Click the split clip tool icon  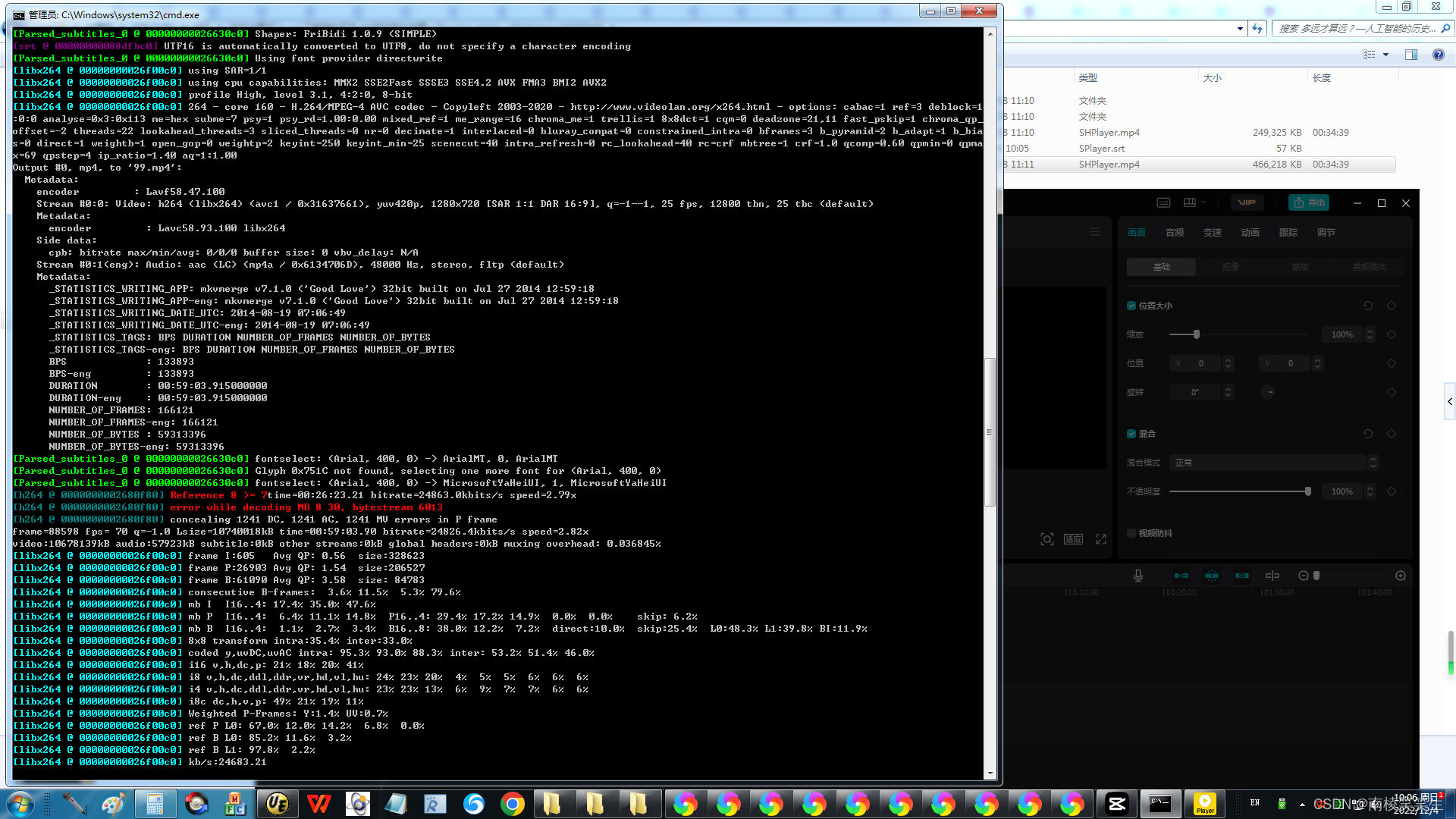(1273, 576)
